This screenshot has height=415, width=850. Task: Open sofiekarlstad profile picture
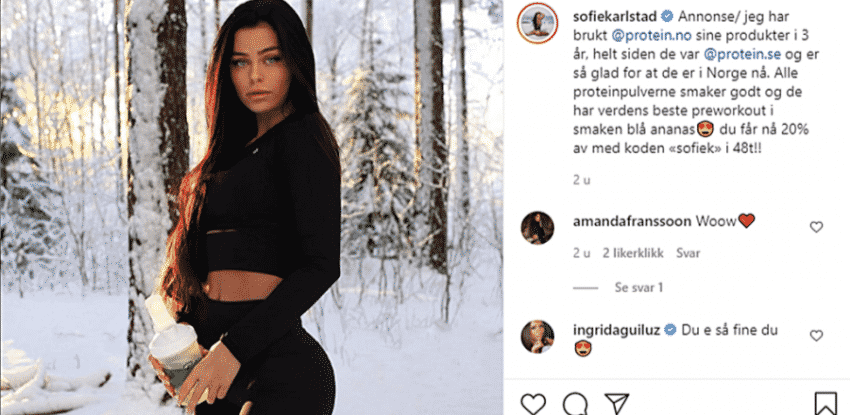pyautogui.click(x=537, y=23)
